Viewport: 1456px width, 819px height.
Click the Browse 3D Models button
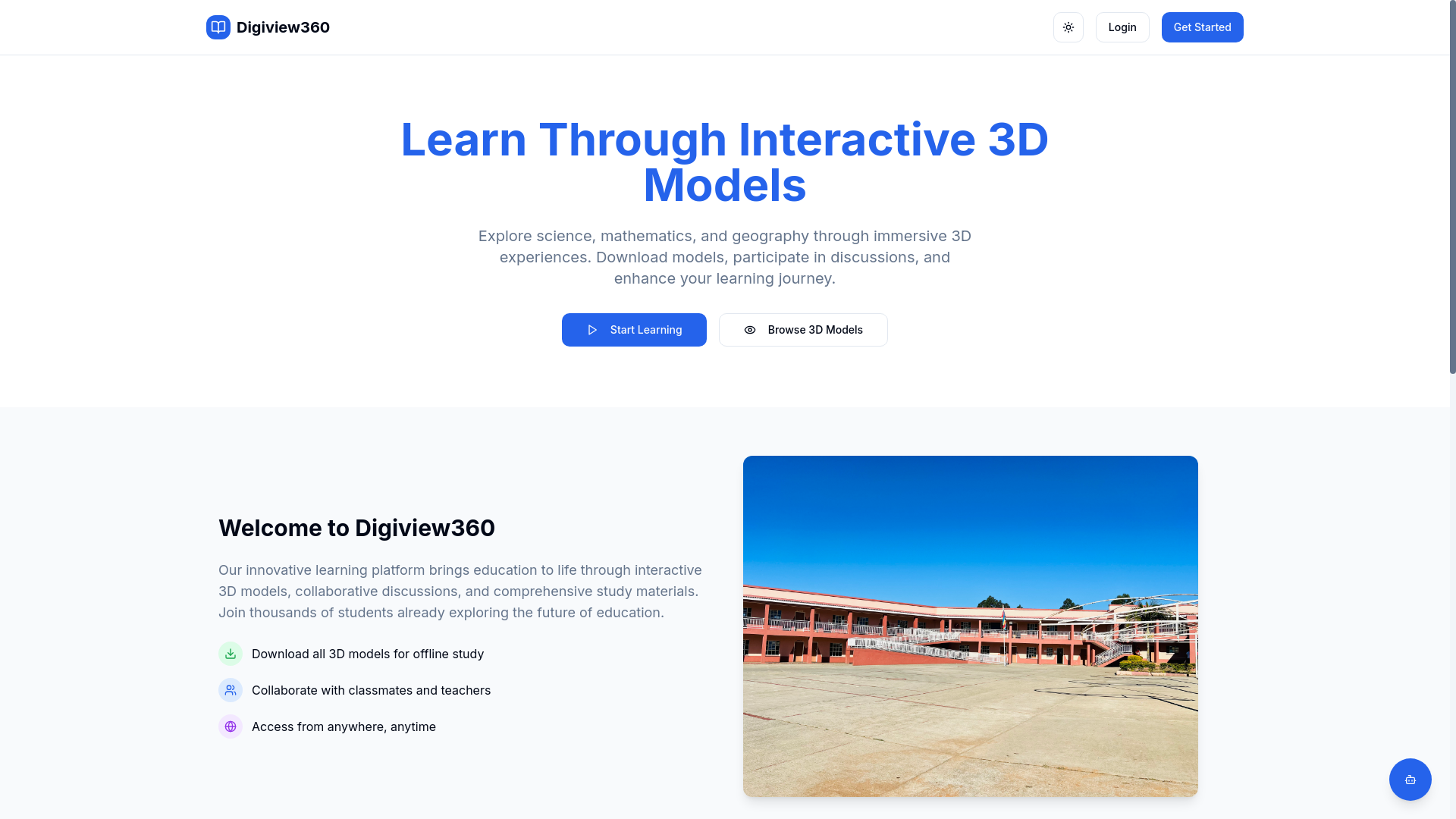(803, 330)
